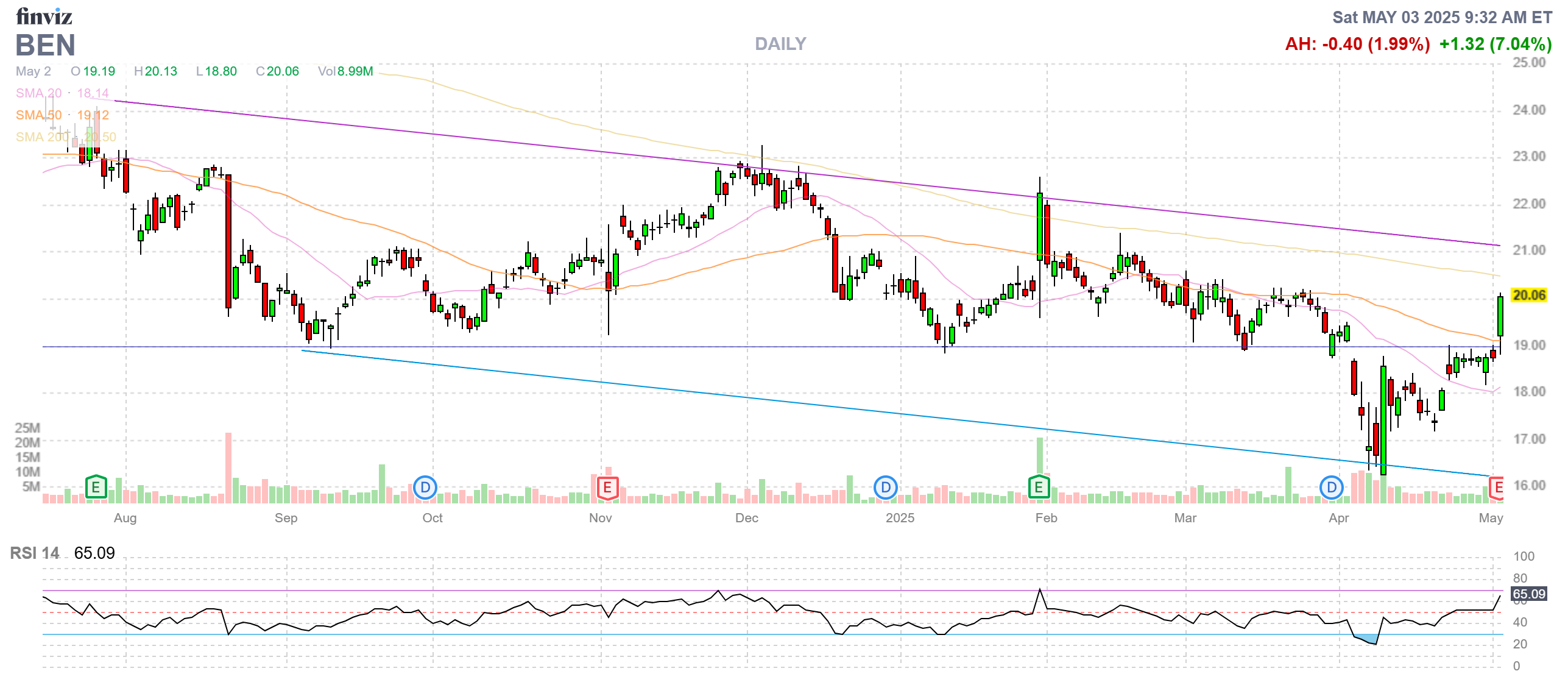Click the 65.09 RSI value tag
1568x685 pixels.
(1528, 594)
